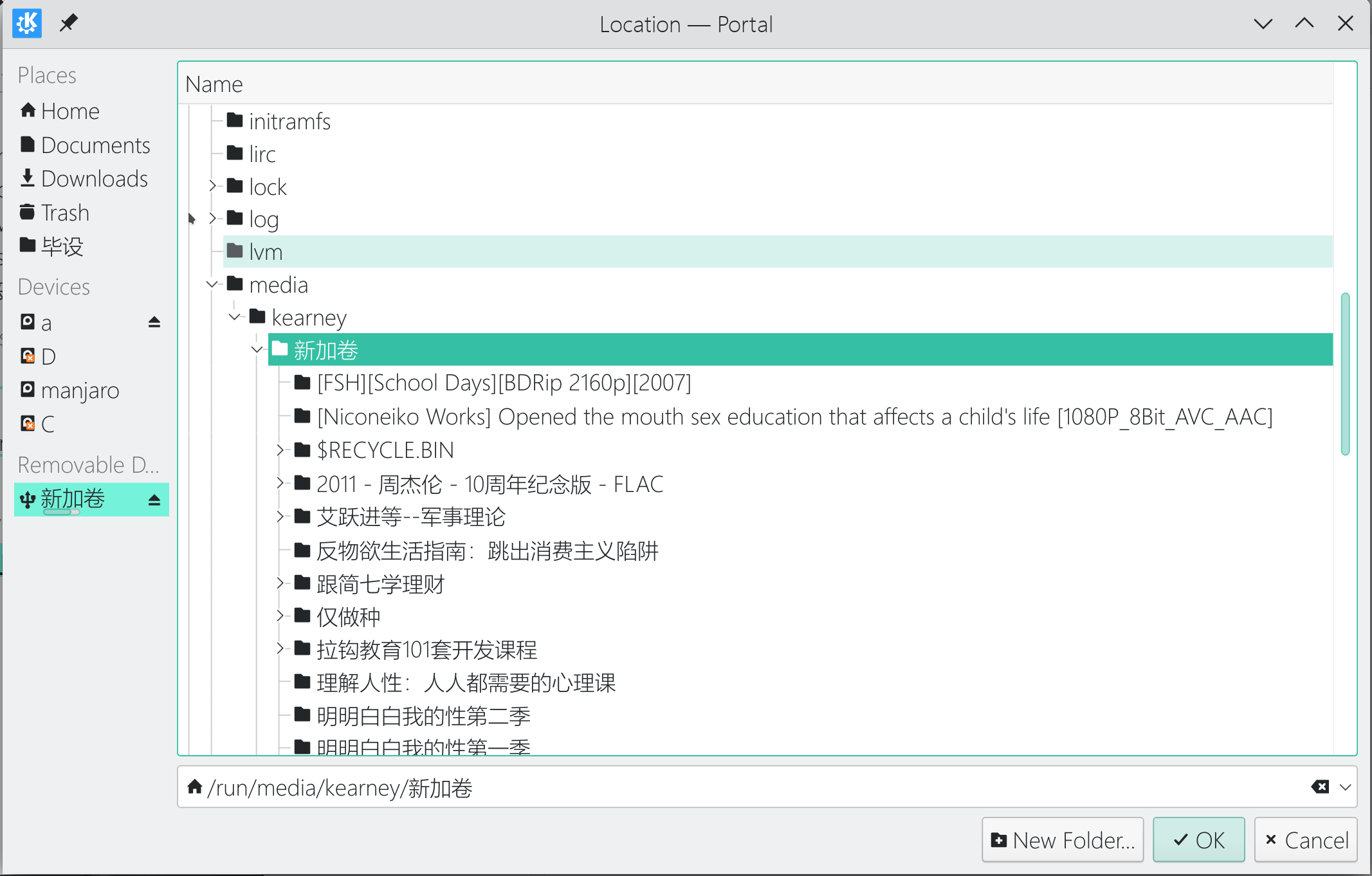Collapse the 新加卷 tree node
This screenshot has height=876, width=1372.
tap(257, 350)
